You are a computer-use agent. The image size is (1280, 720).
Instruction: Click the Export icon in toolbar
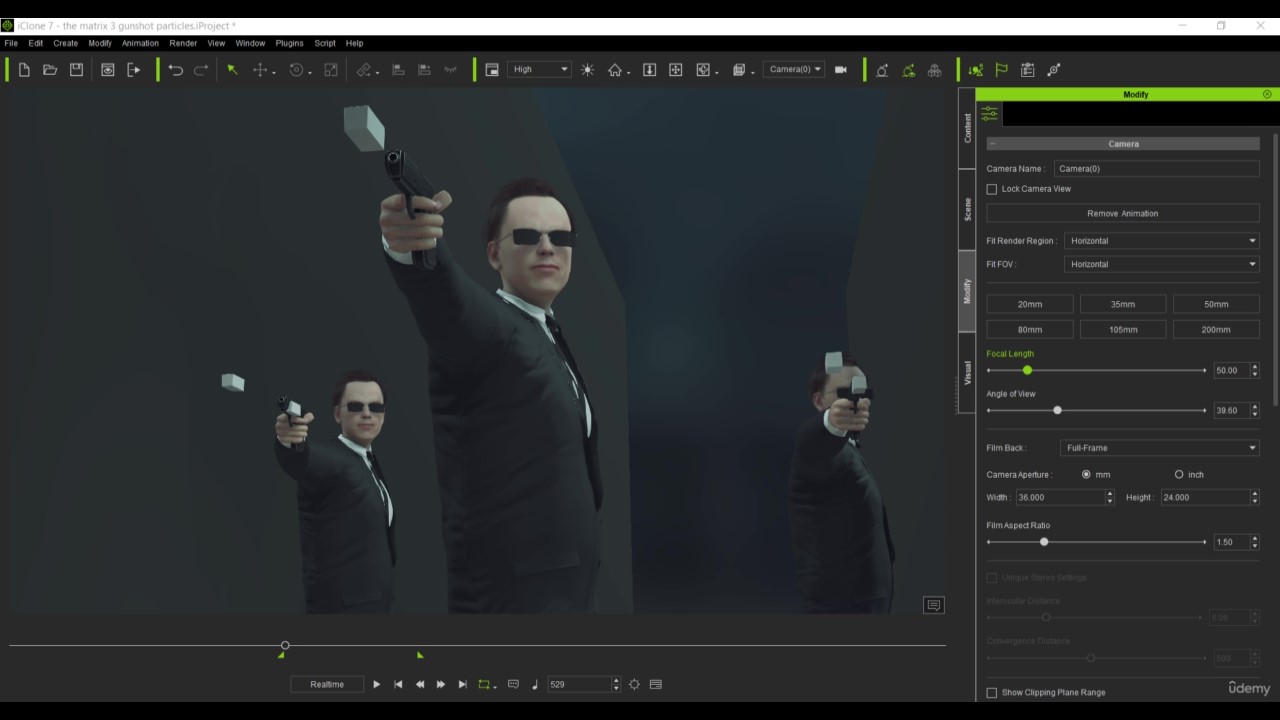tap(134, 70)
